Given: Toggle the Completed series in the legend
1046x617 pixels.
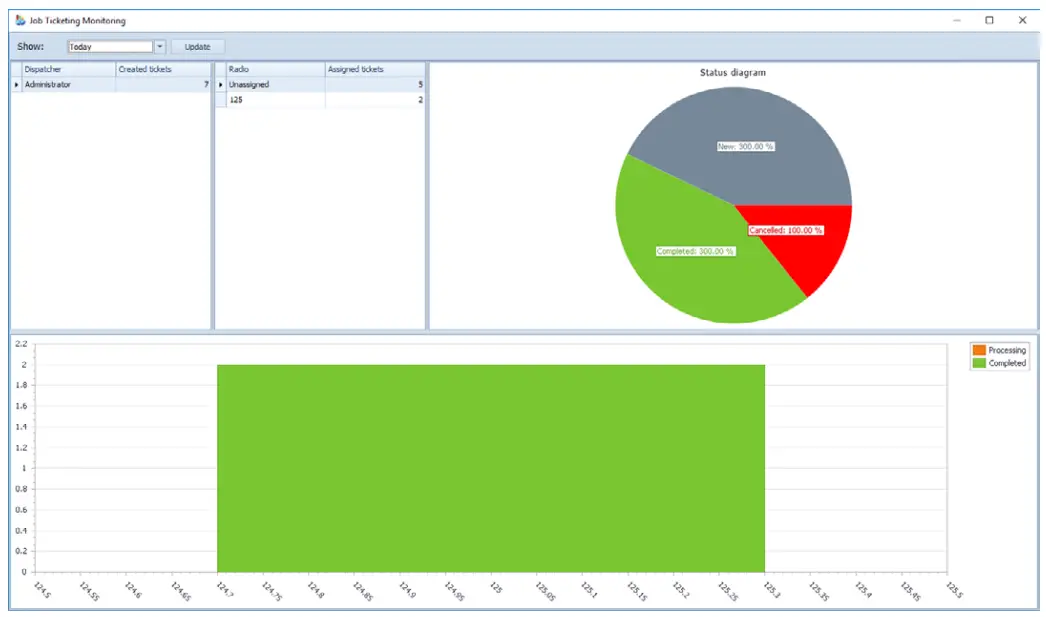Looking at the screenshot, I should coord(1001,363).
